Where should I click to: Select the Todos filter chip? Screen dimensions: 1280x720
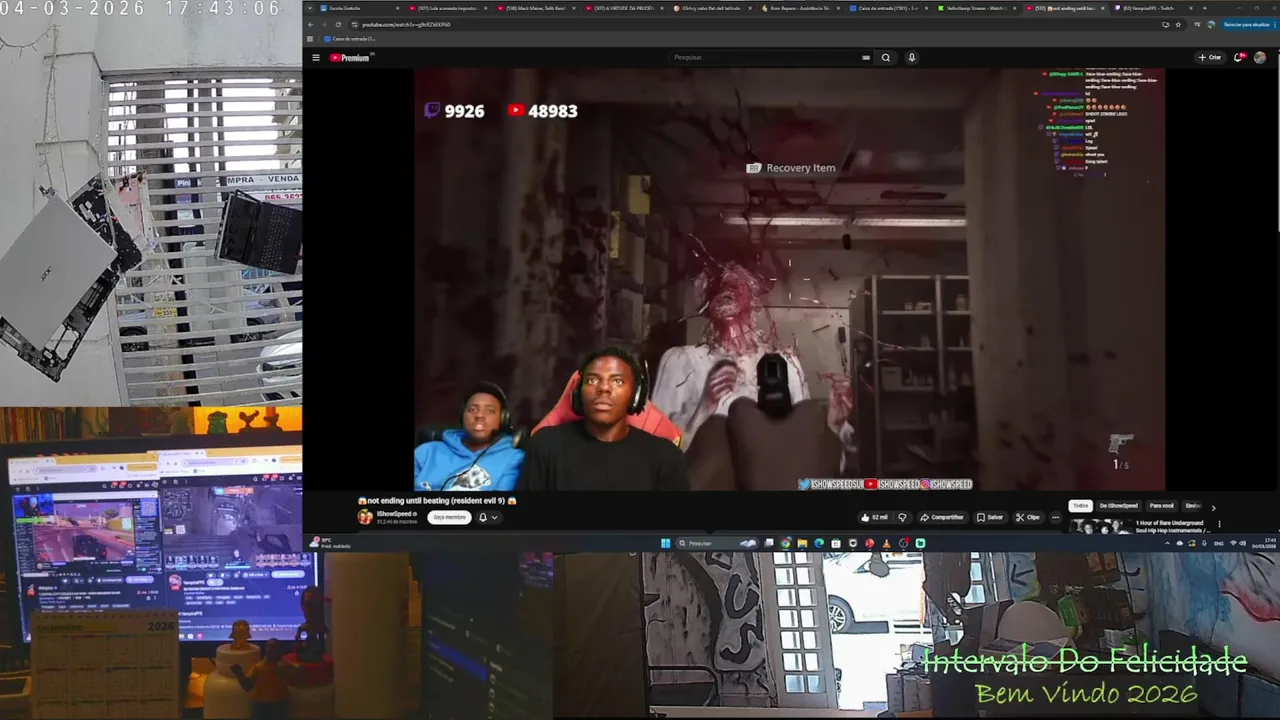(1080, 506)
